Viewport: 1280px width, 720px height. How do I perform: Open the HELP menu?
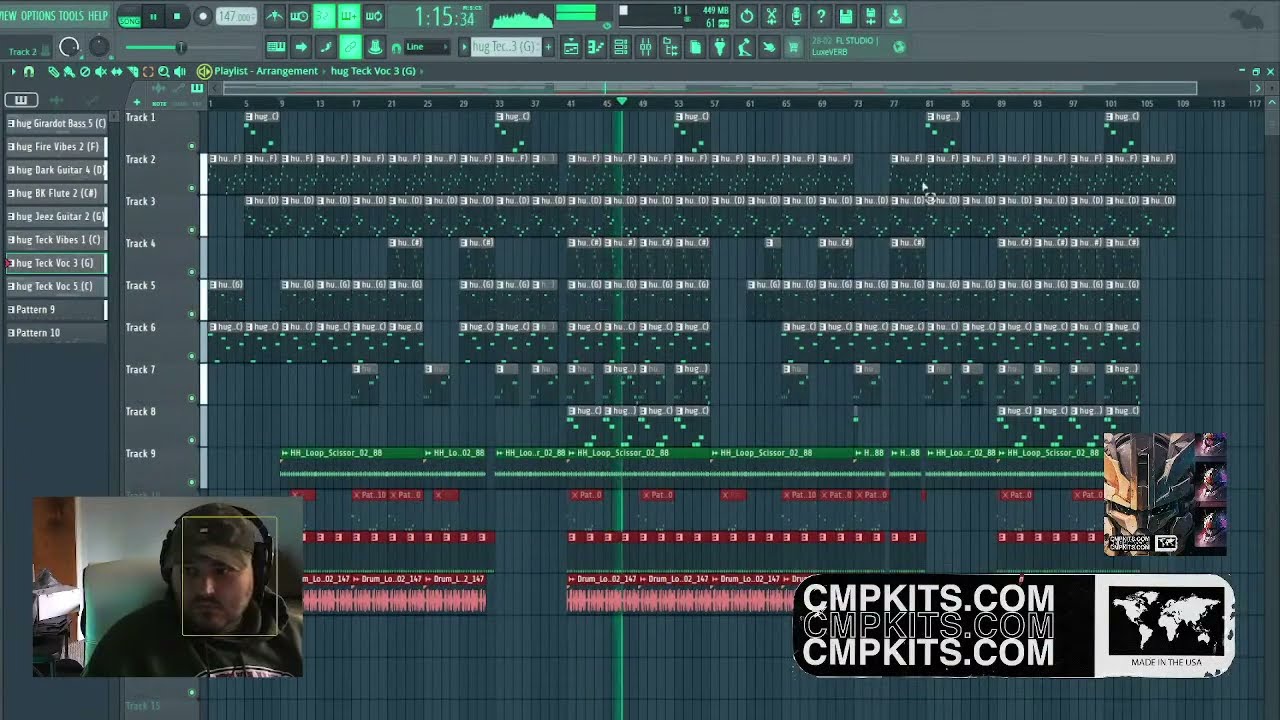click(98, 16)
